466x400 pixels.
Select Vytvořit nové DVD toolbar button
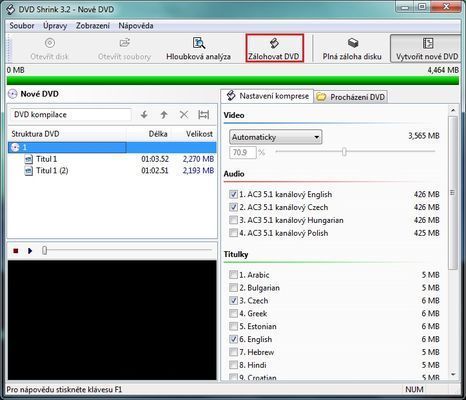pos(427,48)
